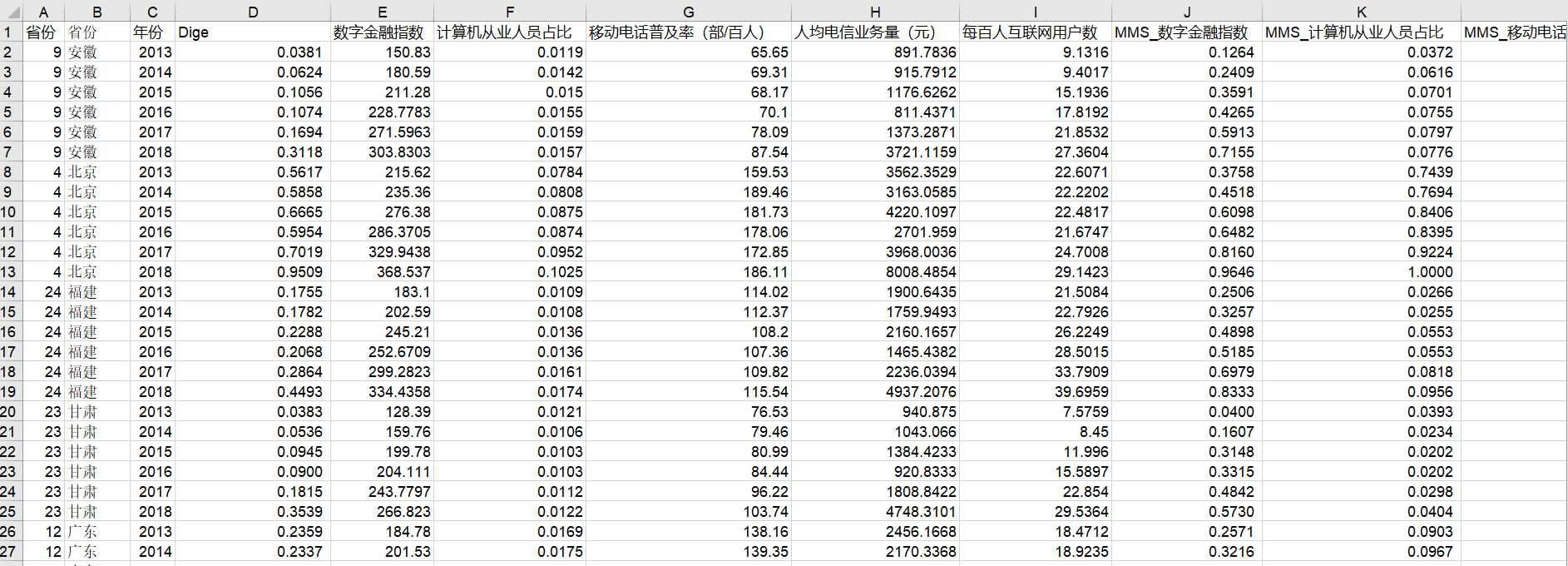Select column E header

click(x=382, y=12)
